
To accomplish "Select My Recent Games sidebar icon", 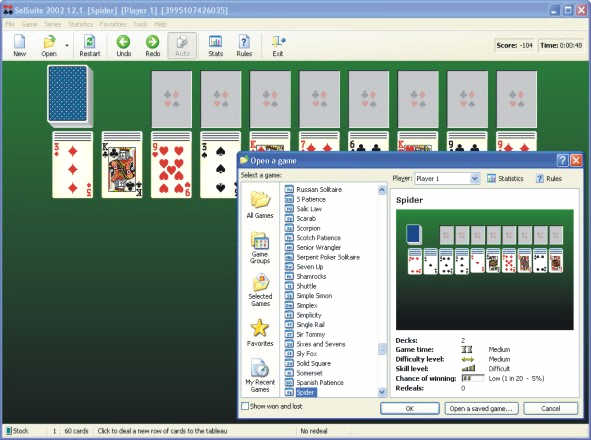I will pyautogui.click(x=260, y=368).
